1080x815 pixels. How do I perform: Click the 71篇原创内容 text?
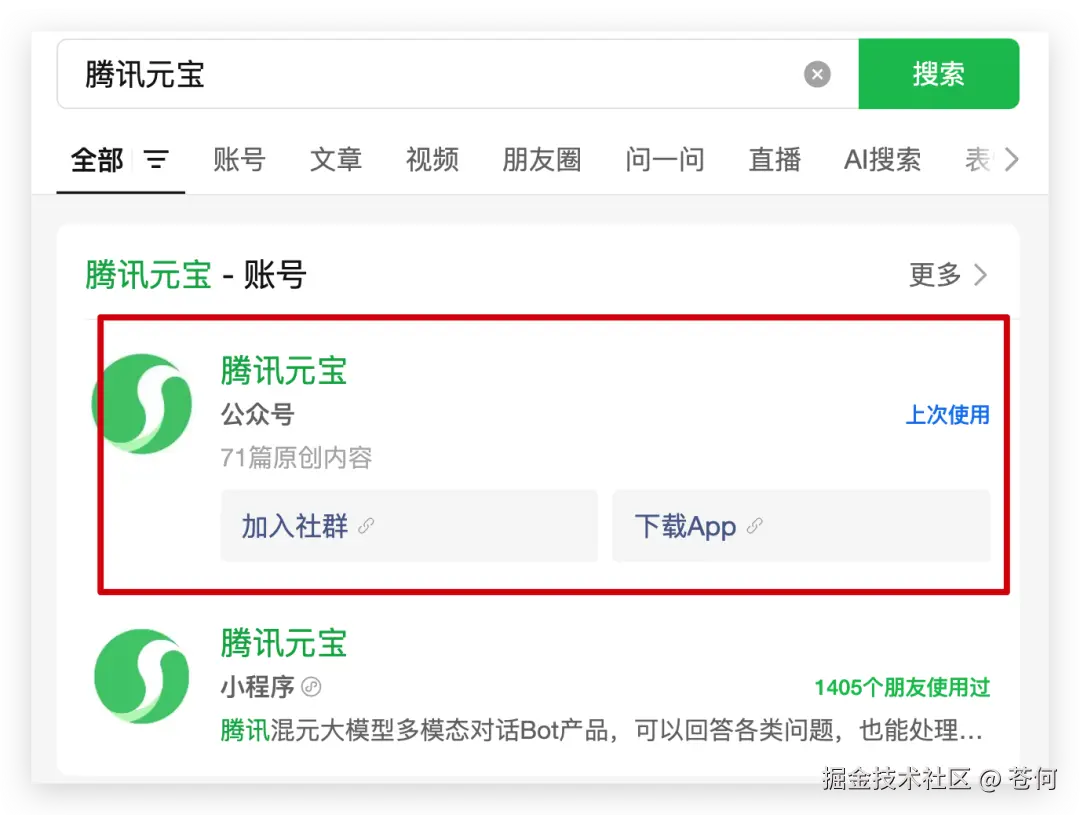296,457
